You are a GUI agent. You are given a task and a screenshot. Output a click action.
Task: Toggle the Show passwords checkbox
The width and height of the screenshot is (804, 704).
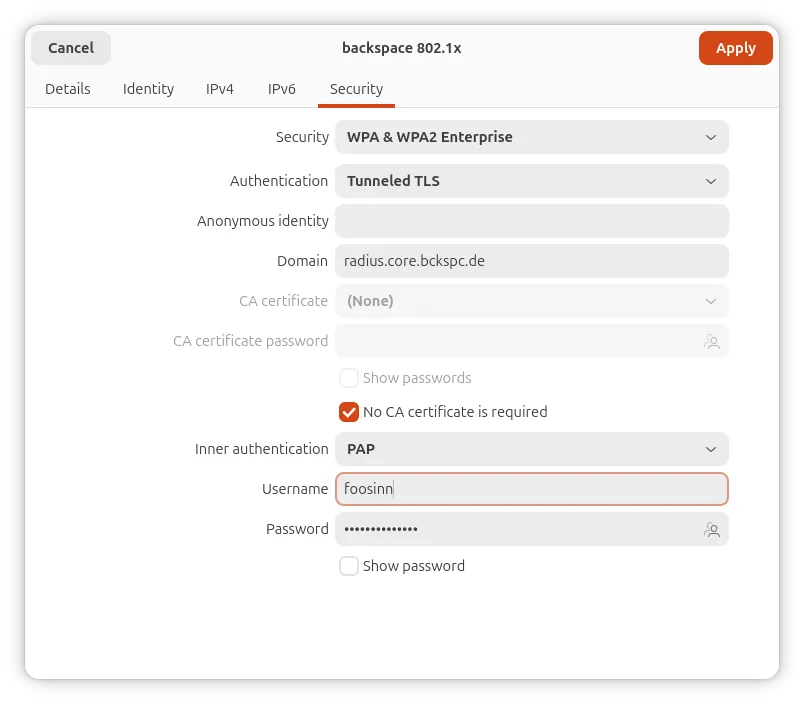coord(349,378)
